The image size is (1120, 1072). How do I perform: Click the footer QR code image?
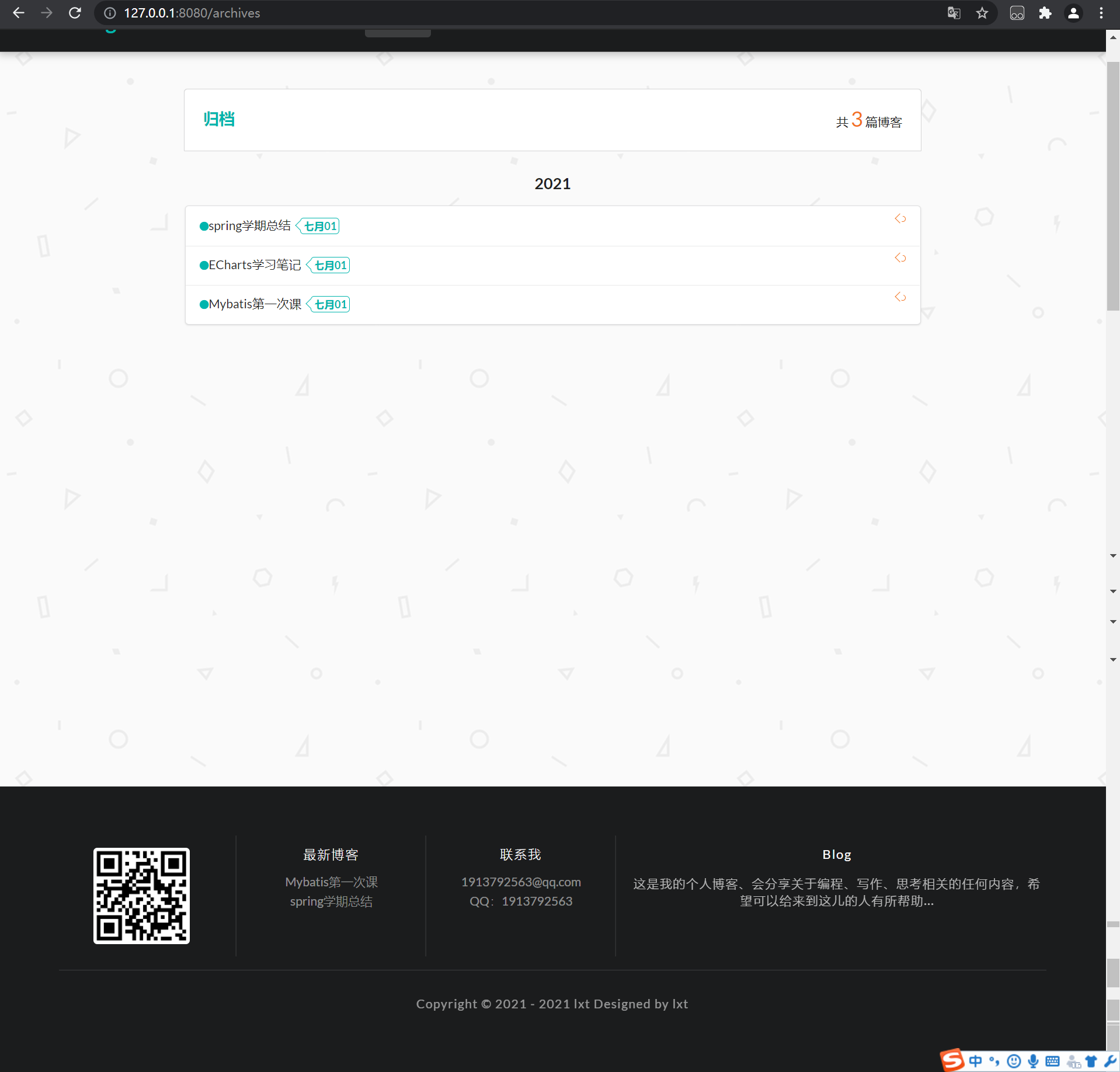(141, 896)
